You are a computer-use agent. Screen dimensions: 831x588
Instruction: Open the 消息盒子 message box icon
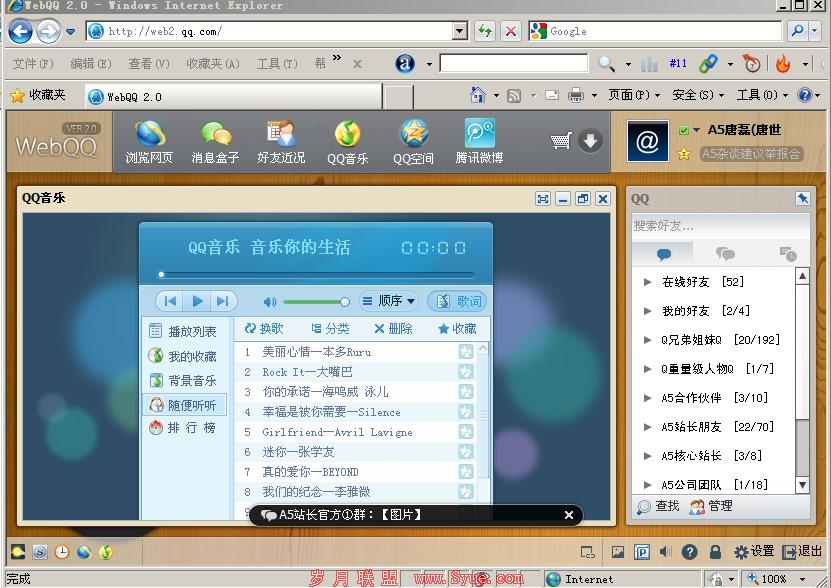click(215, 141)
